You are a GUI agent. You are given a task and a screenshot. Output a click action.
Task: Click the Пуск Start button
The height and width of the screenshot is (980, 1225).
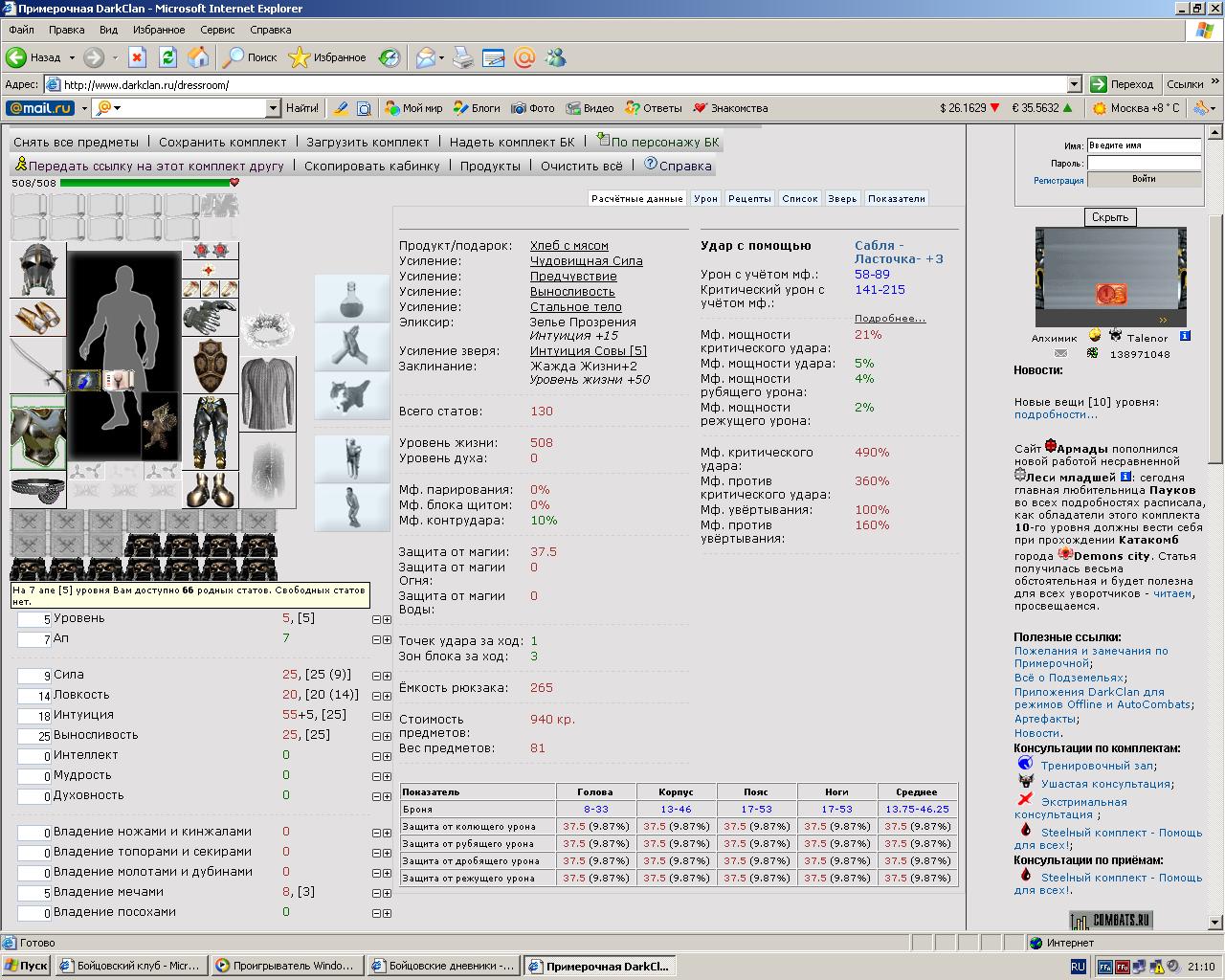[x=26, y=966]
